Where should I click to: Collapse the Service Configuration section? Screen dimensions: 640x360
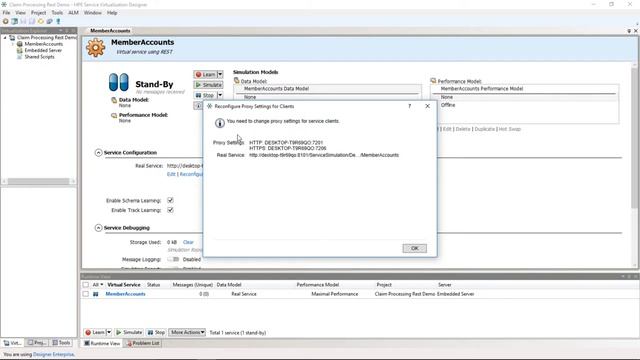pos(98,153)
